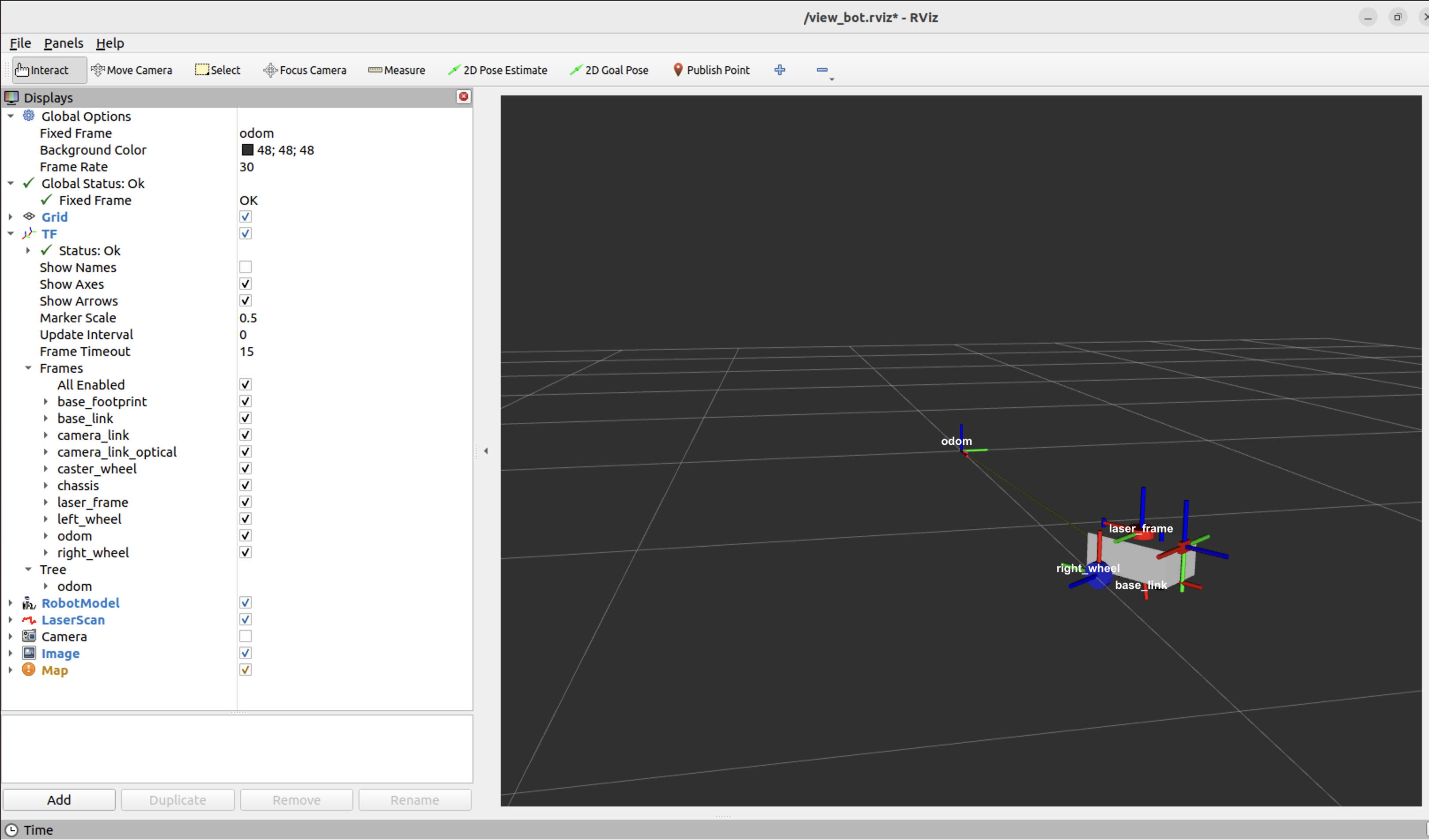The width and height of the screenshot is (1429, 840).
Task: Activate the Publish Point tool
Action: [x=711, y=70]
